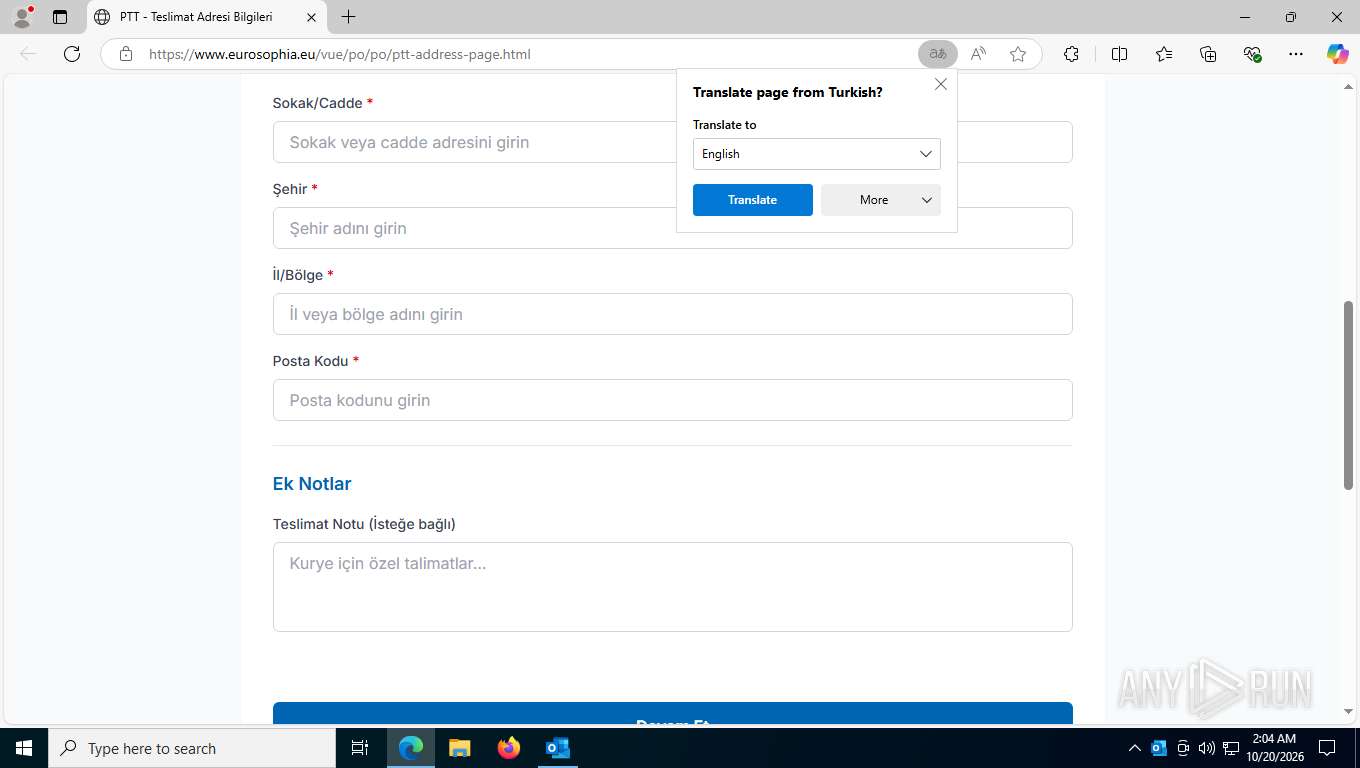Launch Firefox from taskbar
The width and height of the screenshot is (1360, 768).
(509, 748)
